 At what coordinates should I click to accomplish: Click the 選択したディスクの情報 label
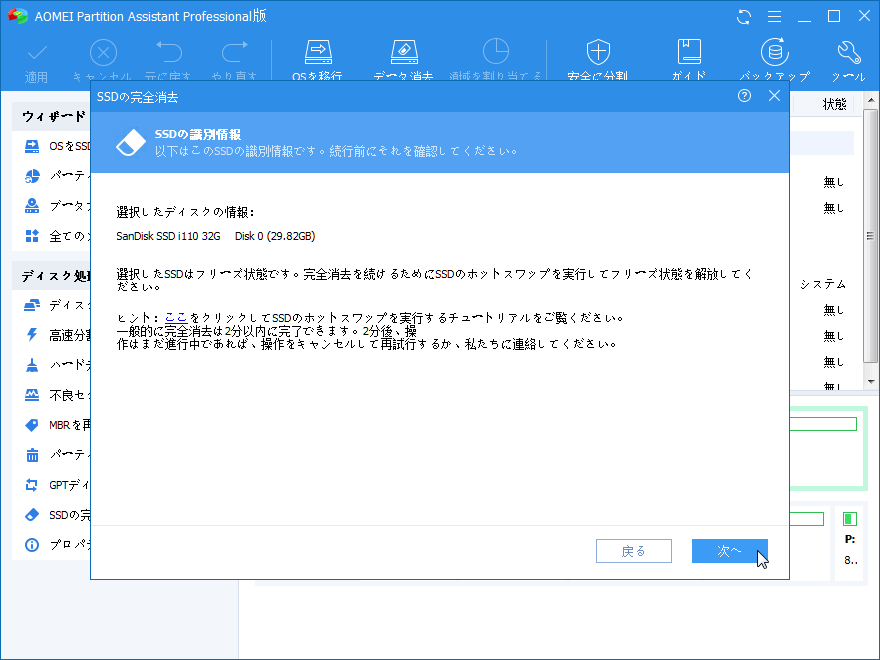(185, 212)
